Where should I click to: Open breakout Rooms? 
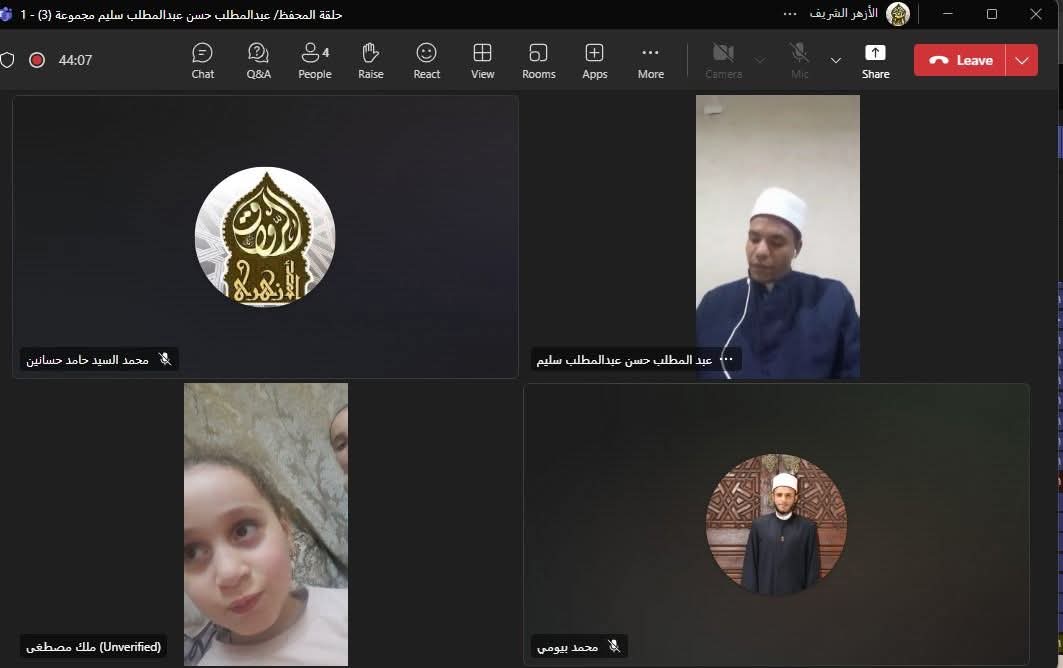point(538,60)
